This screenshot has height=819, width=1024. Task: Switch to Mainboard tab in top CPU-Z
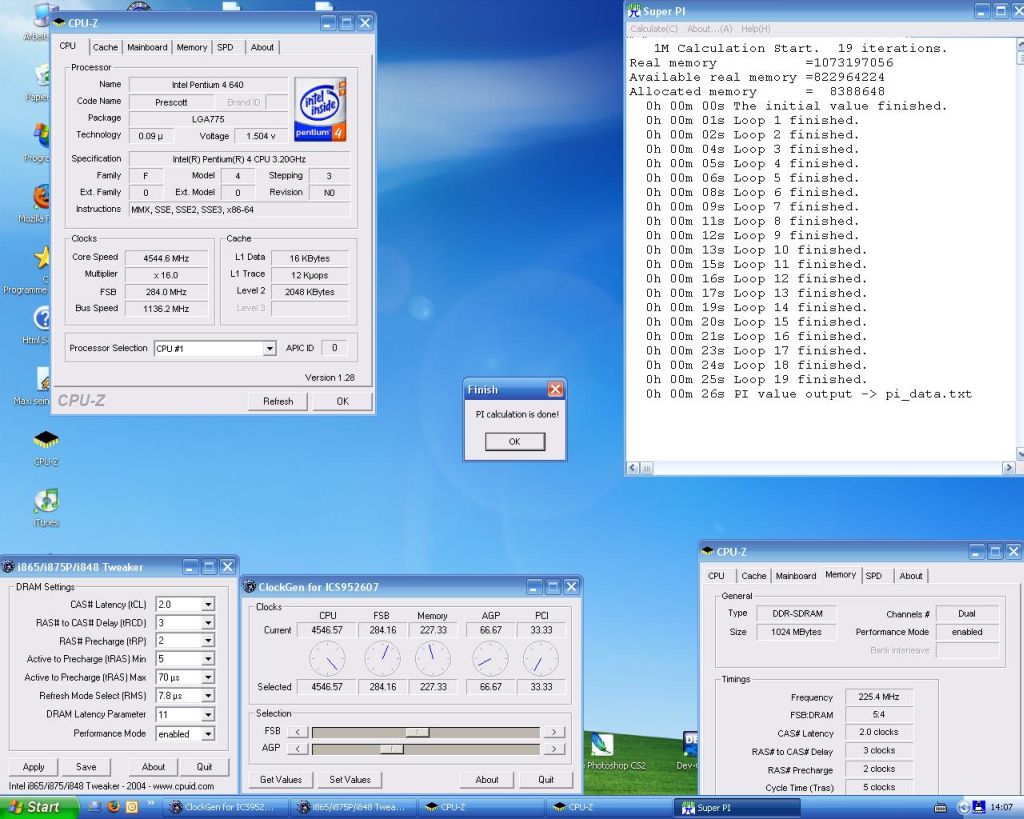point(147,47)
